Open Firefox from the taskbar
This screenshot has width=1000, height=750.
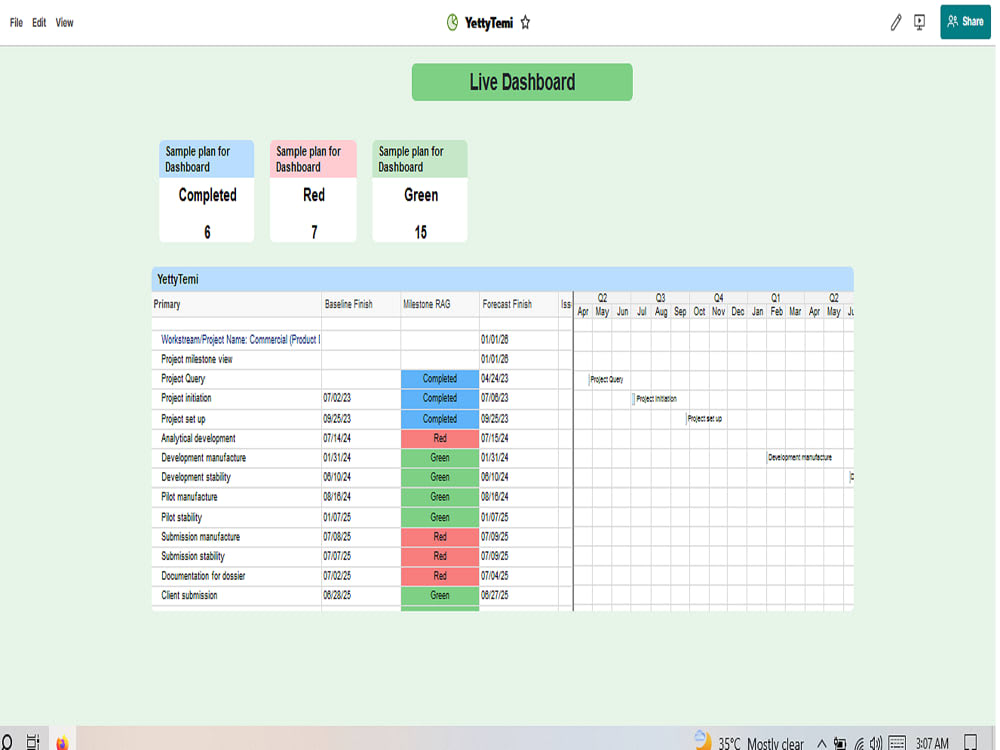[x=61, y=742]
